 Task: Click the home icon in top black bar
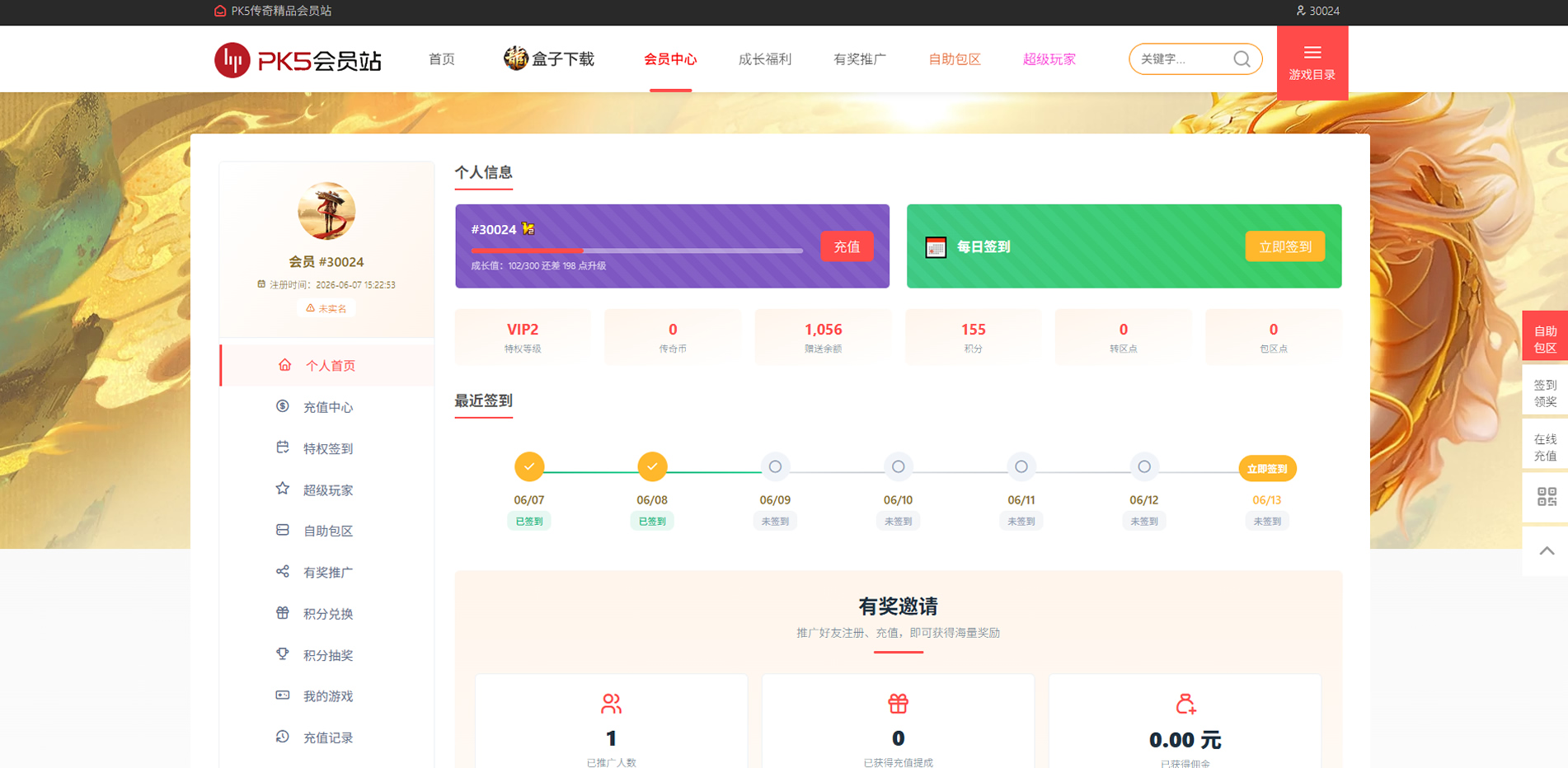[x=220, y=11]
